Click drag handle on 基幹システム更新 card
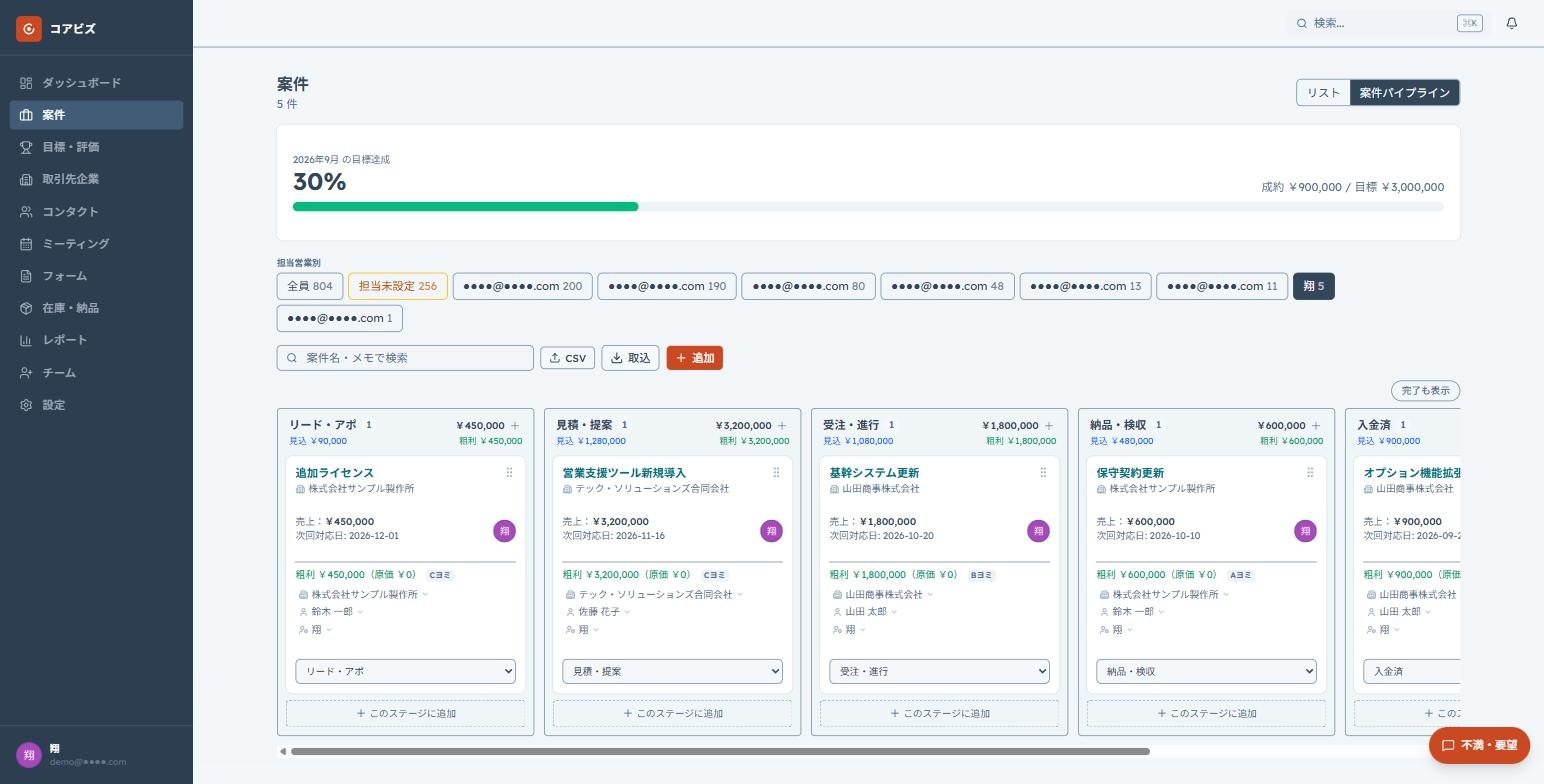This screenshot has height=784, width=1544. tap(1043, 473)
